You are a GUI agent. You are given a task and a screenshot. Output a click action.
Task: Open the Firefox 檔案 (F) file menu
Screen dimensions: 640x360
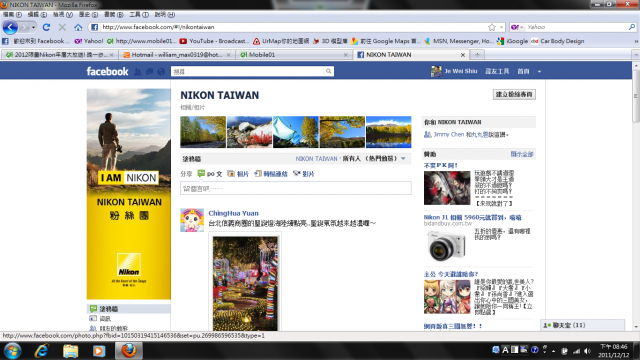click(x=12, y=15)
